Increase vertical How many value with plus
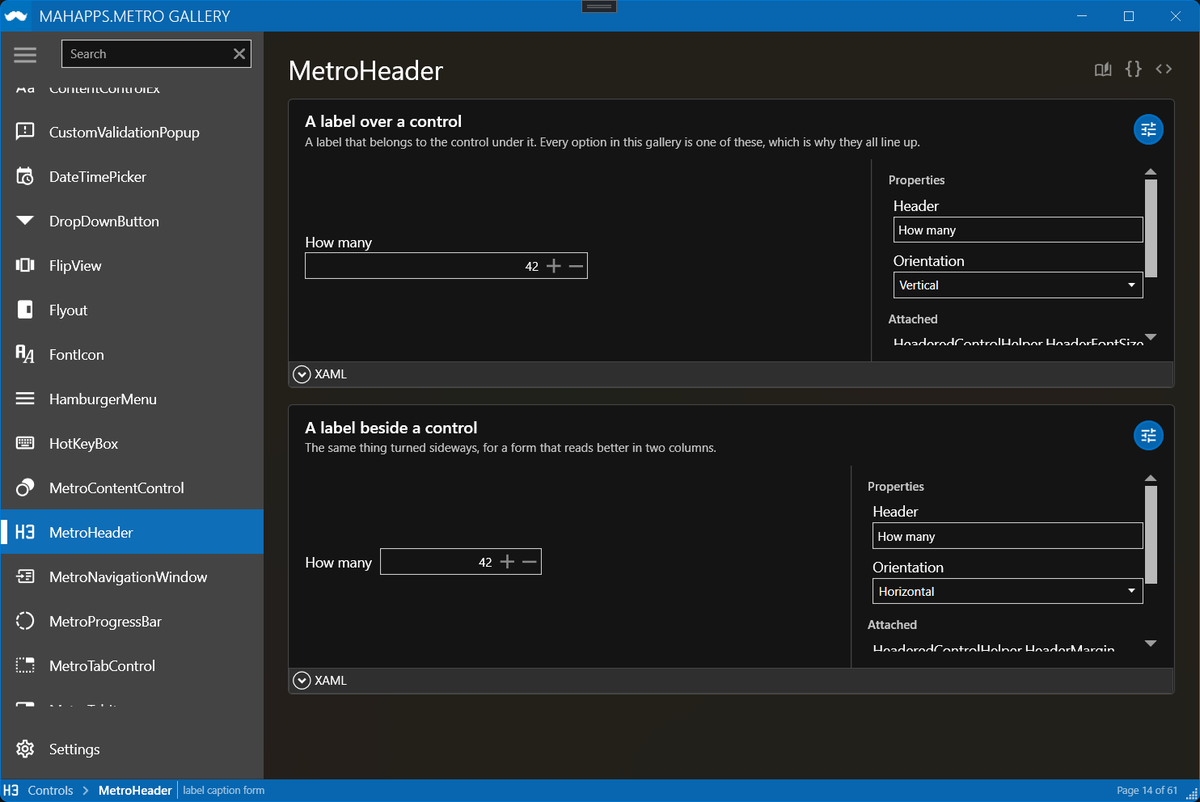The image size is (1200, 802). click(x=554, y=266)
